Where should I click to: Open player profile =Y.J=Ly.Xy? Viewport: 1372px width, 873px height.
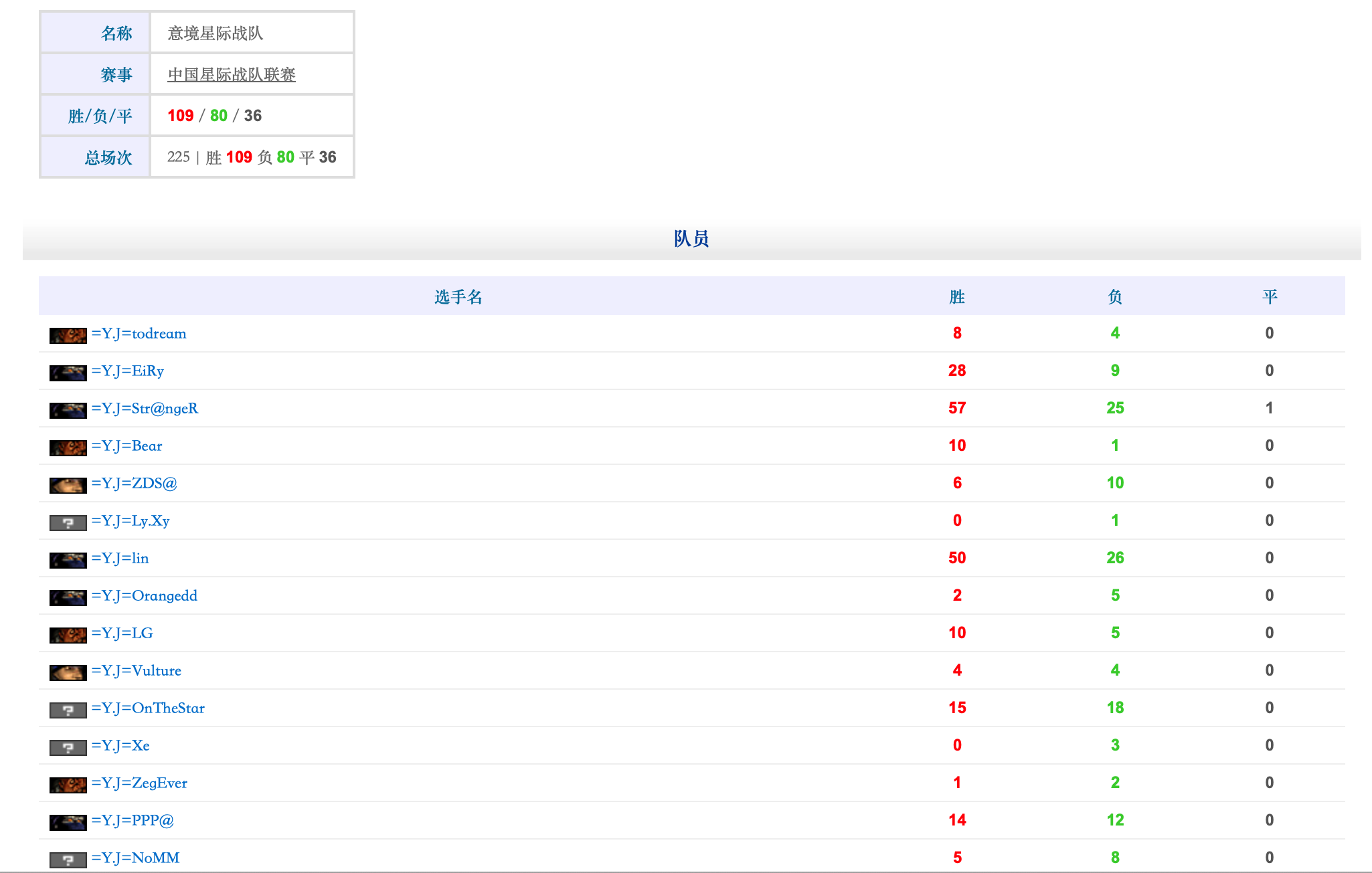tap(131, 520)
